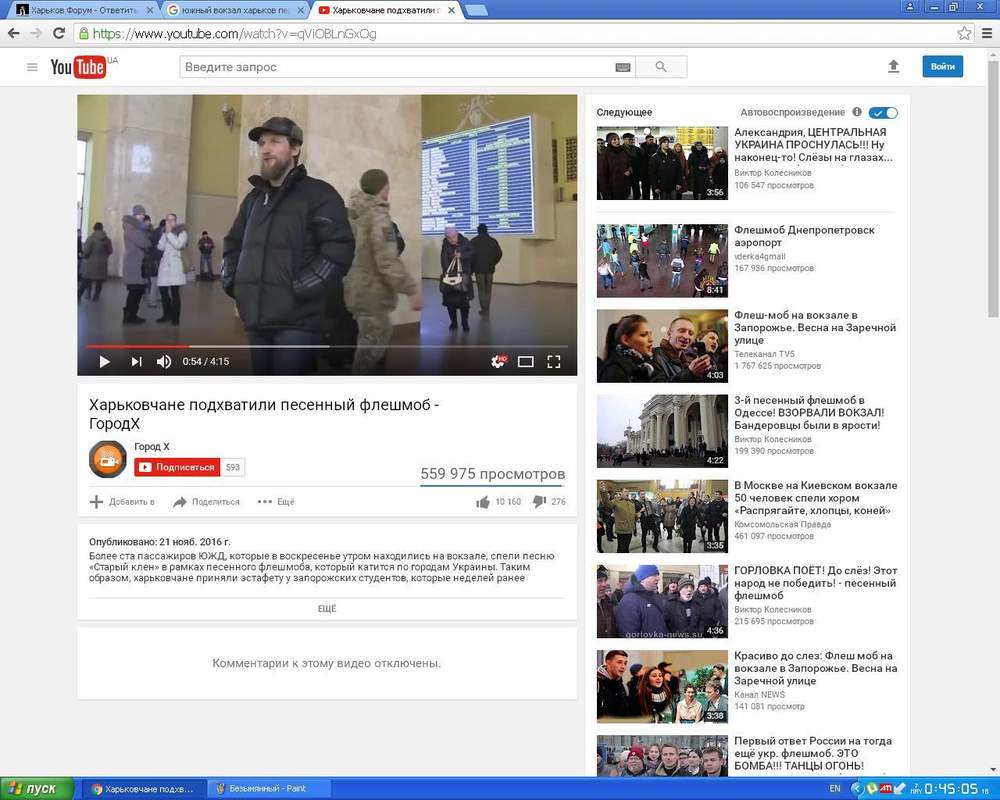Toggle the Автовоспроизведение autoplay switch
Image resolution: width=1000 pixels, height=800 pixels.
tap(883, 113)
